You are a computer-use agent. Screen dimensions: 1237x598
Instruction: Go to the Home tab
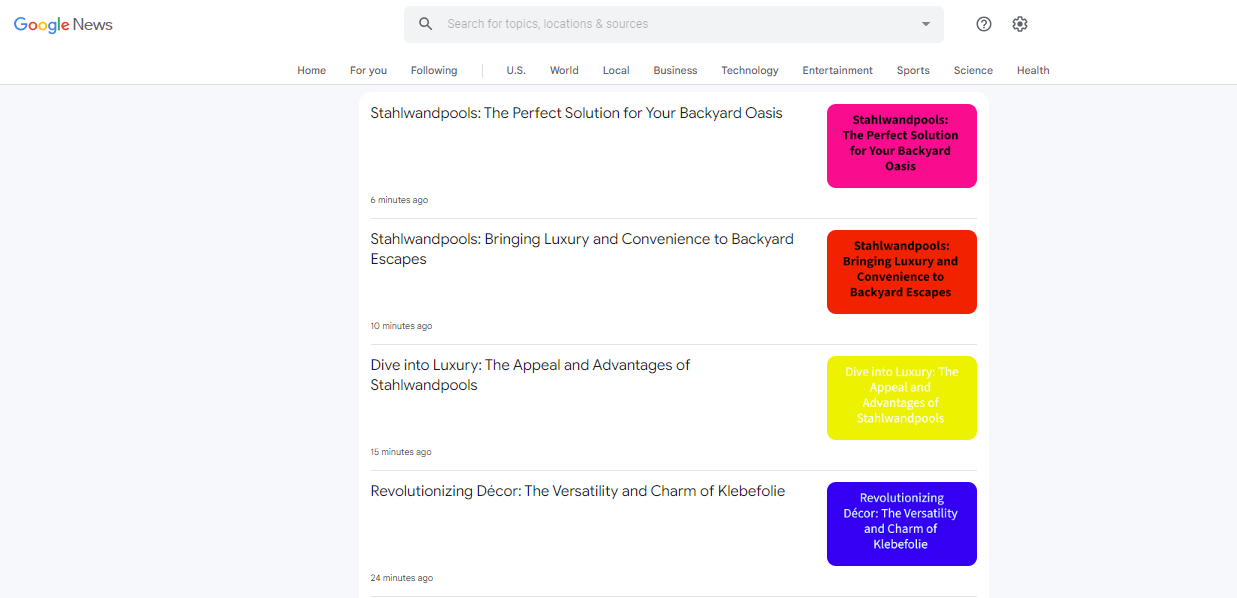(311, 70)
